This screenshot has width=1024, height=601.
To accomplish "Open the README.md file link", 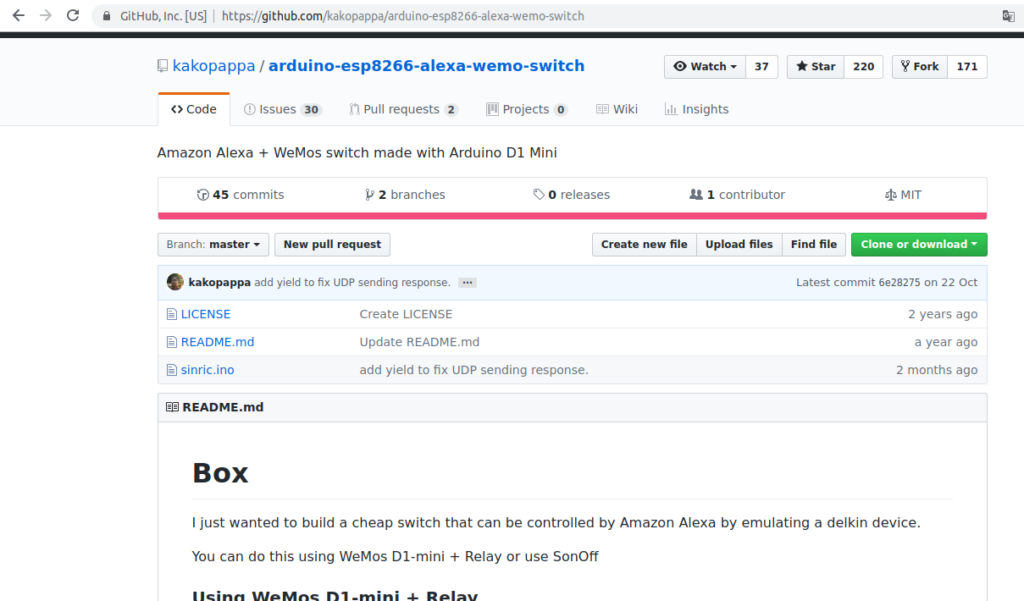I will (x=217, y=342).
